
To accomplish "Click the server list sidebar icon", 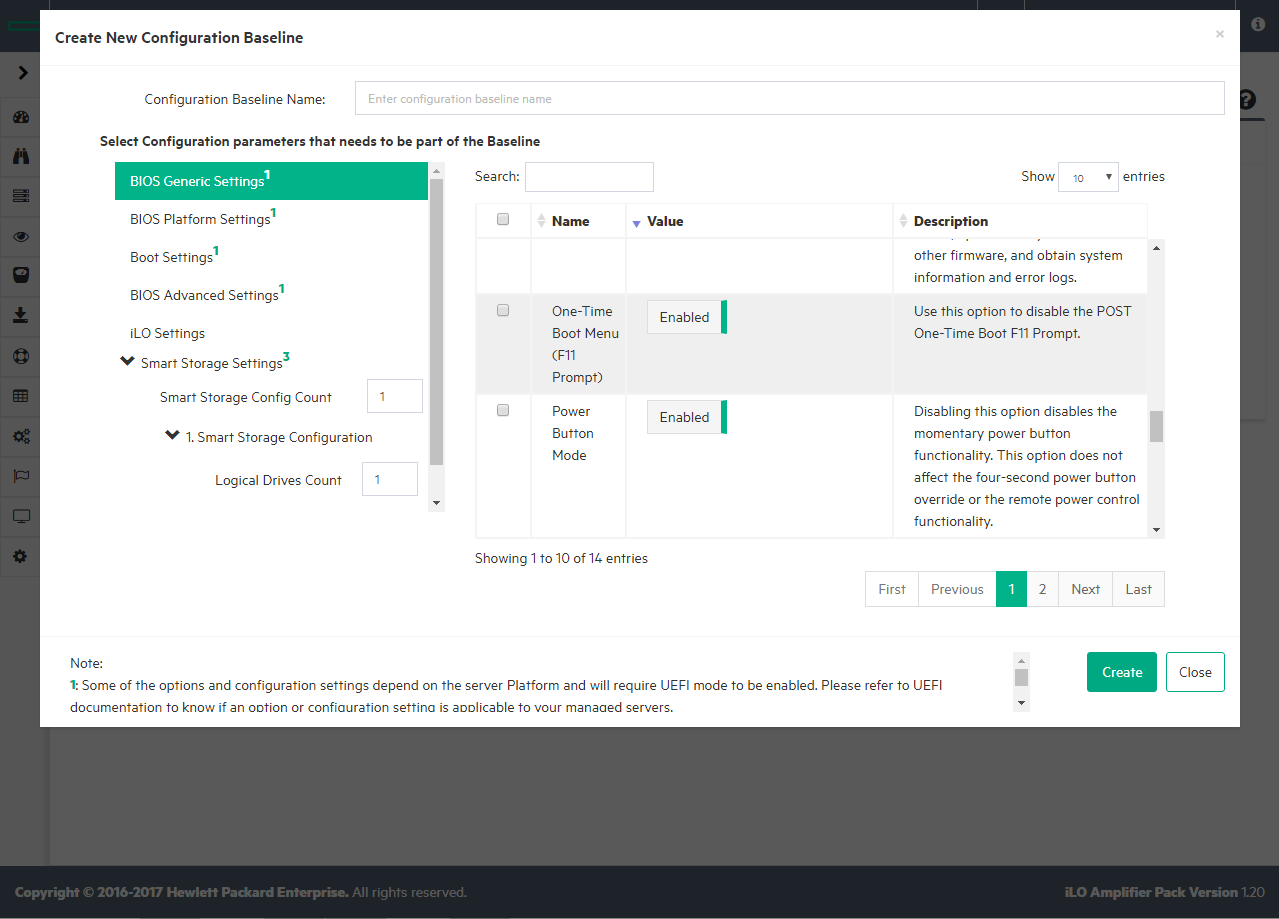I will [21, 196].
